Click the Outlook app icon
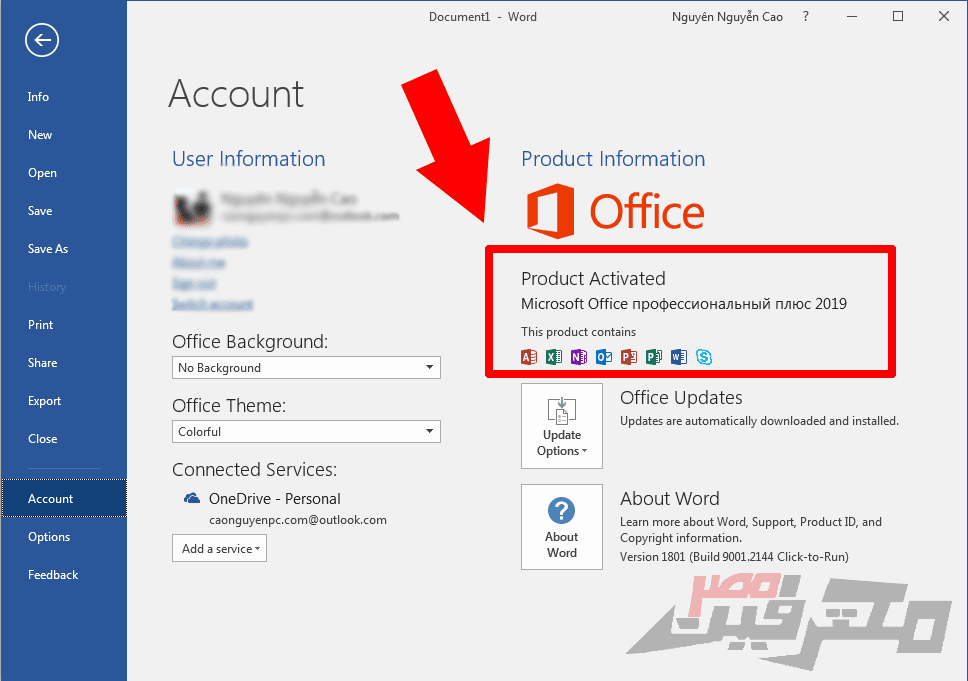This screenshot has width=968, height=681. click(x=604, y=357)
